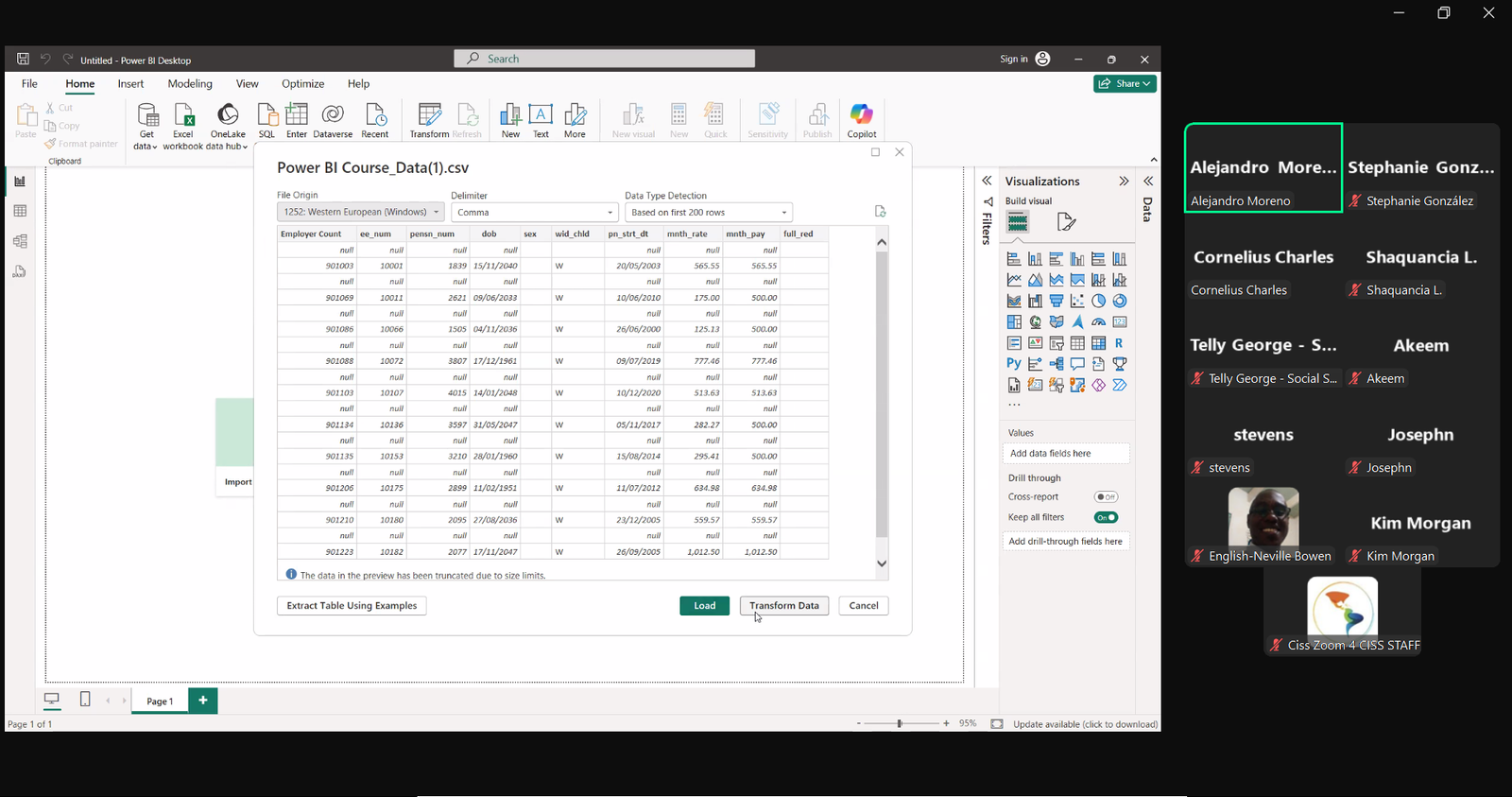
Task: Insert the Python visual
Action: point(1014,364)
